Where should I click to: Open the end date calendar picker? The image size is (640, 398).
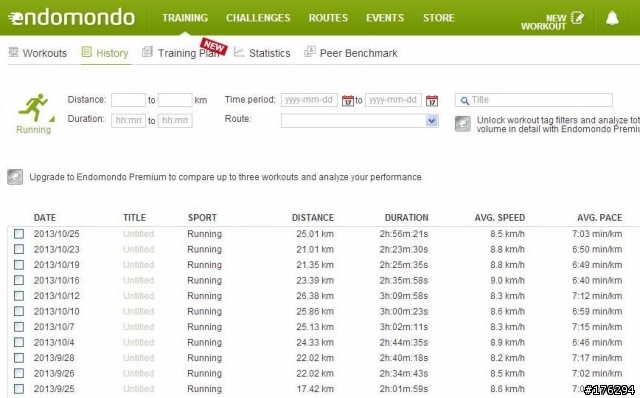[432, 100]
